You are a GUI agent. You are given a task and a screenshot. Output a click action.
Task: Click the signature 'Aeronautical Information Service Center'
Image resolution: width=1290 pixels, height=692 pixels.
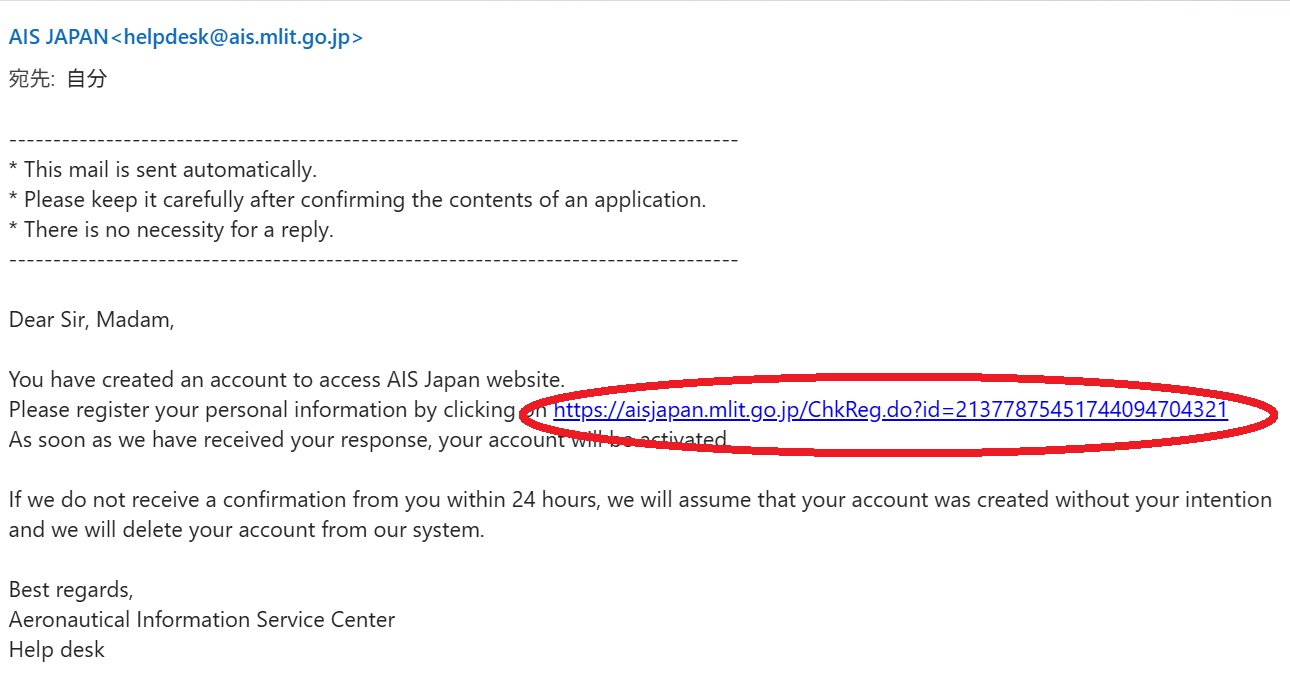(x=202, y=620)
